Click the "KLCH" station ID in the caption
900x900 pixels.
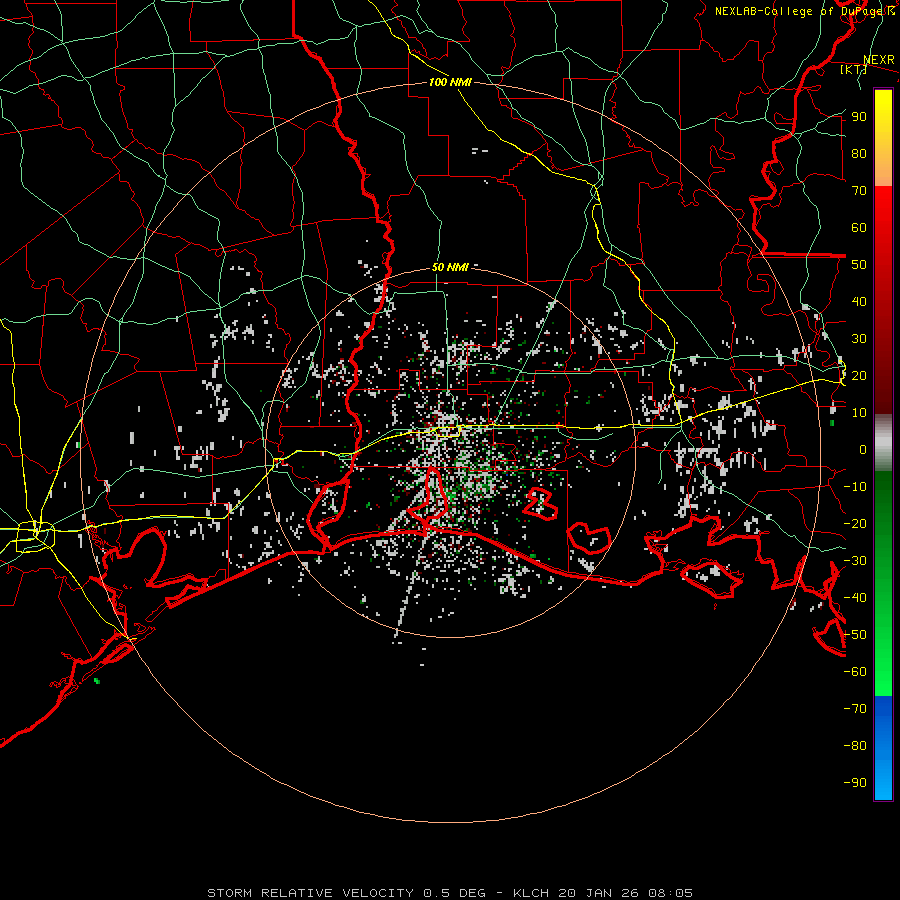[x=531, y=893]
